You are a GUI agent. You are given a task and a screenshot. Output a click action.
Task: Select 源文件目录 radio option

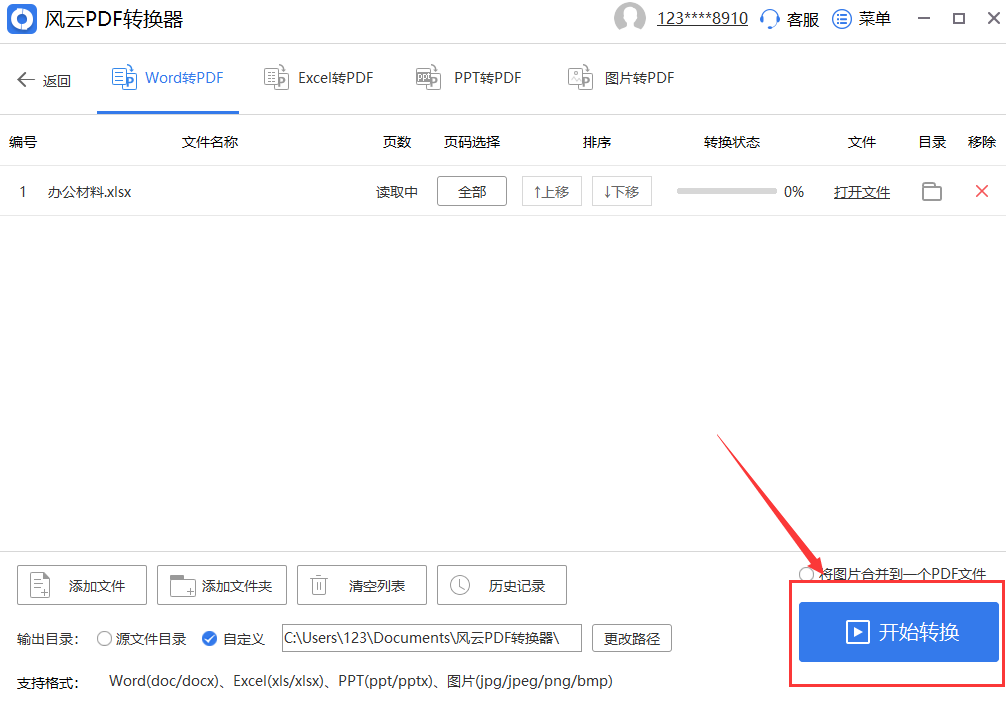[x=141, y=639]
